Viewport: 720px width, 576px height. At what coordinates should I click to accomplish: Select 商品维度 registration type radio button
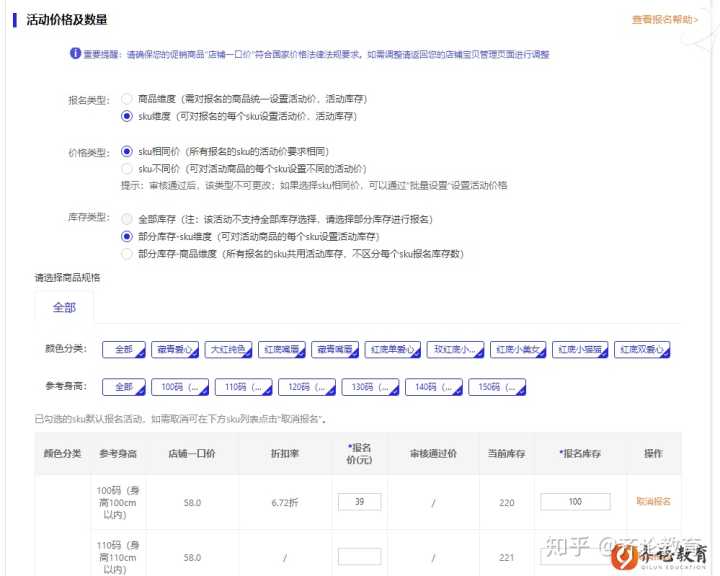[126, 99]
